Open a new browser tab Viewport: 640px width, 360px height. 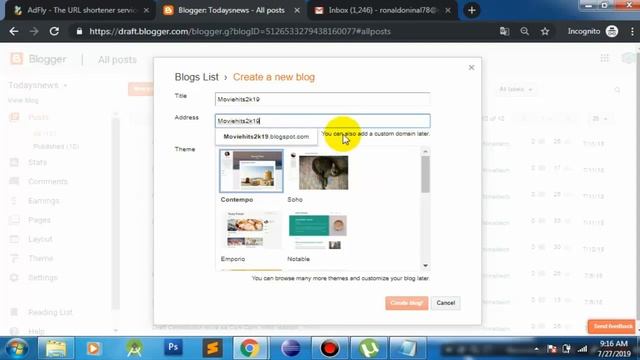(x=472, y=11)
